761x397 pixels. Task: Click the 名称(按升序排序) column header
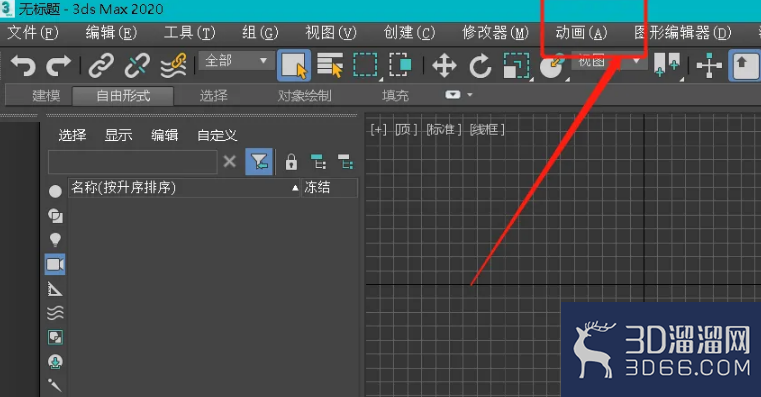pyautogui.click(x=184, y=188)
